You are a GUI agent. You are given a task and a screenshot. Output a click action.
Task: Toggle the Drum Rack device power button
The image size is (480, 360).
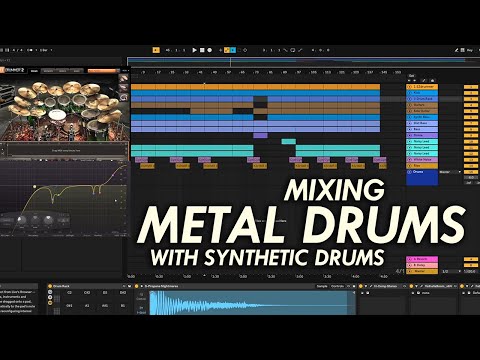[50, 286]
